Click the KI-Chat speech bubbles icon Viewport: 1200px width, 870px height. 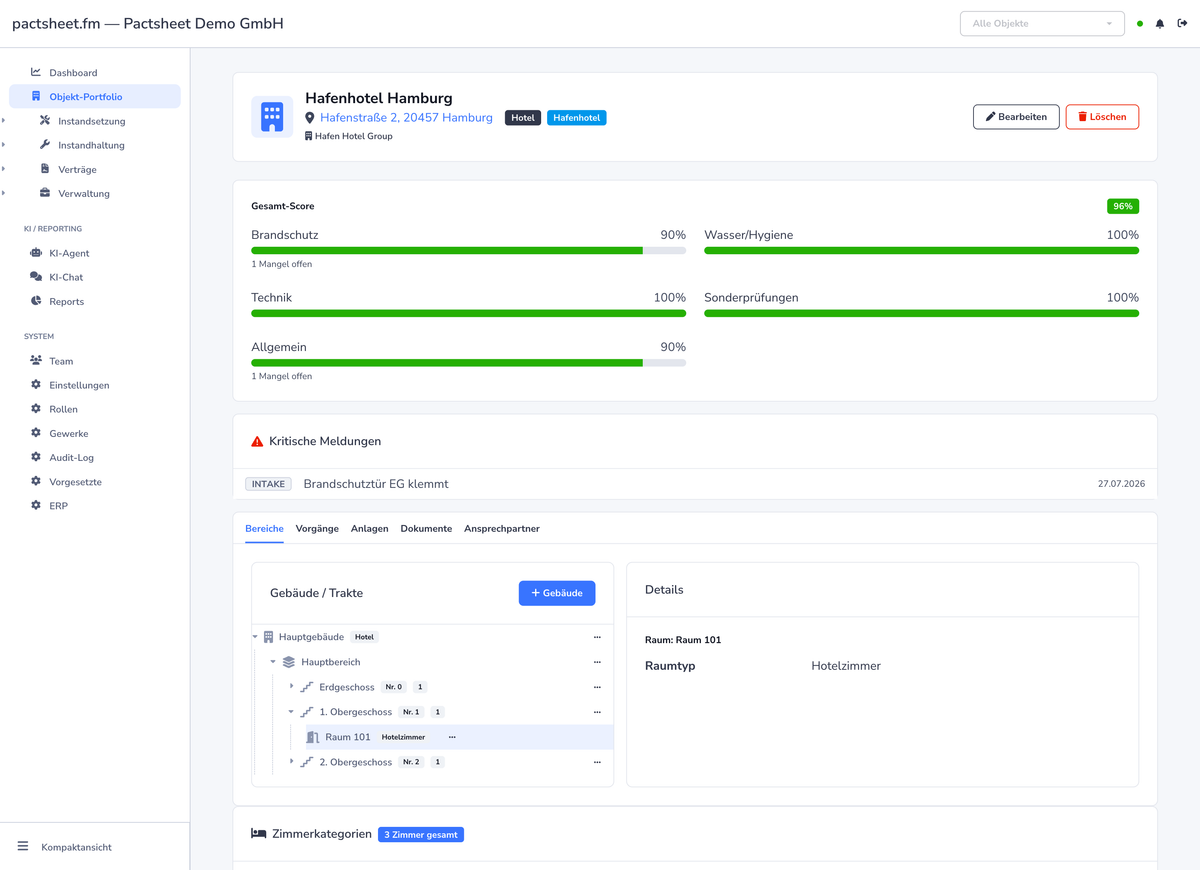36,277
